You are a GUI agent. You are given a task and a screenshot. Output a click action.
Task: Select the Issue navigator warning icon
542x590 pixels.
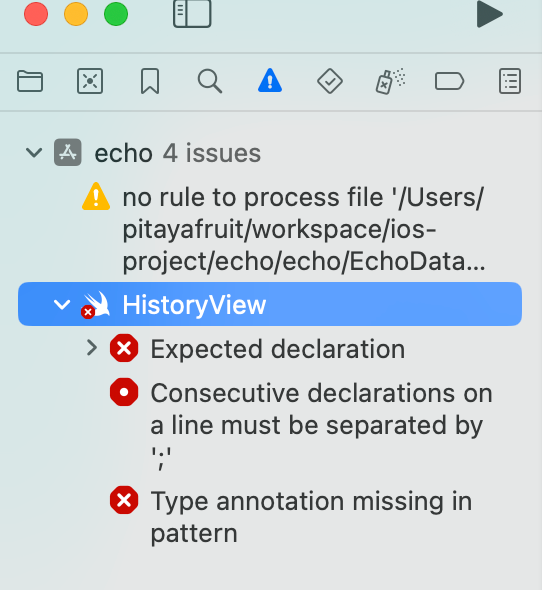pos(270,80)
